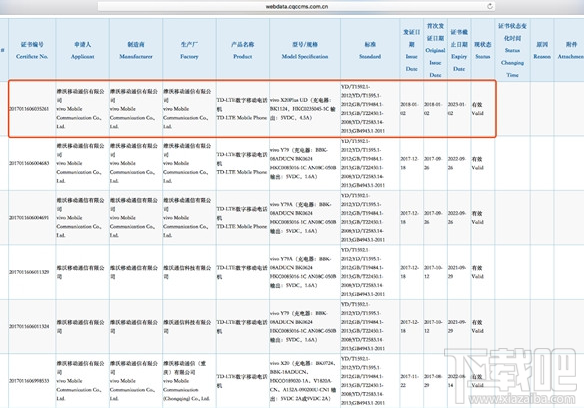Click the Status Changing Time column header
This screenshot has width=584, height=409.
[x=512, y=50]
